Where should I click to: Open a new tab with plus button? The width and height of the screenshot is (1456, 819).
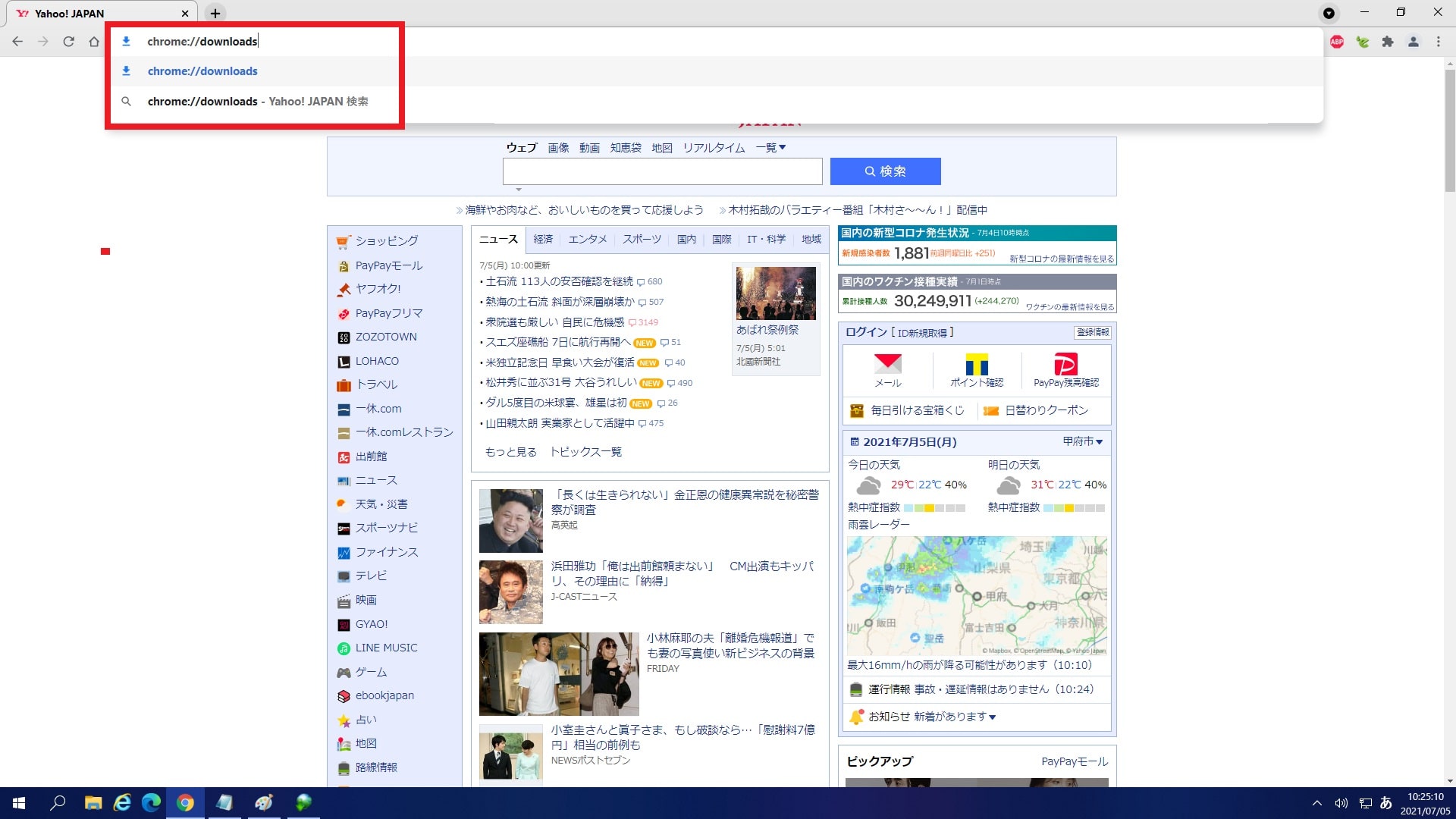click(x=215, y=13)
